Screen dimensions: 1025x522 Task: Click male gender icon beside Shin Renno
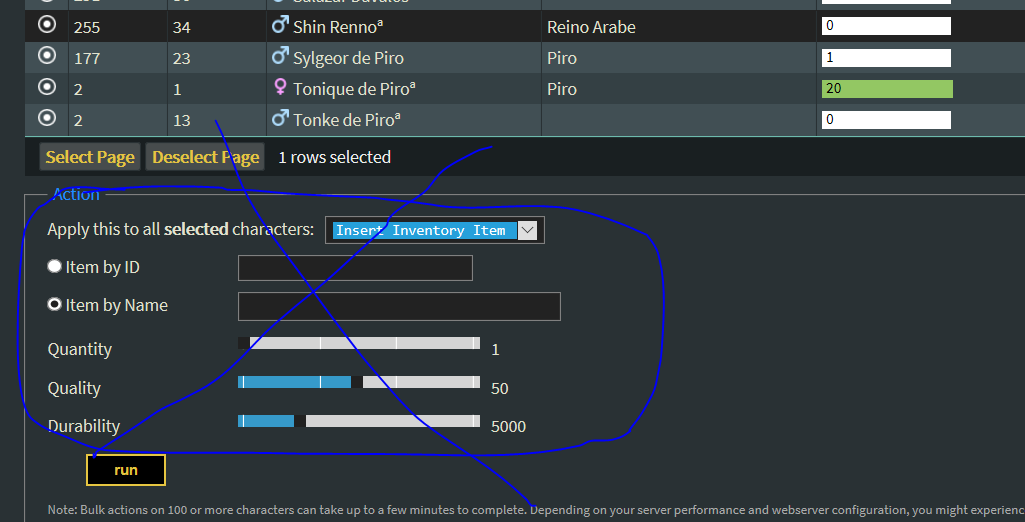click(280, 26)
